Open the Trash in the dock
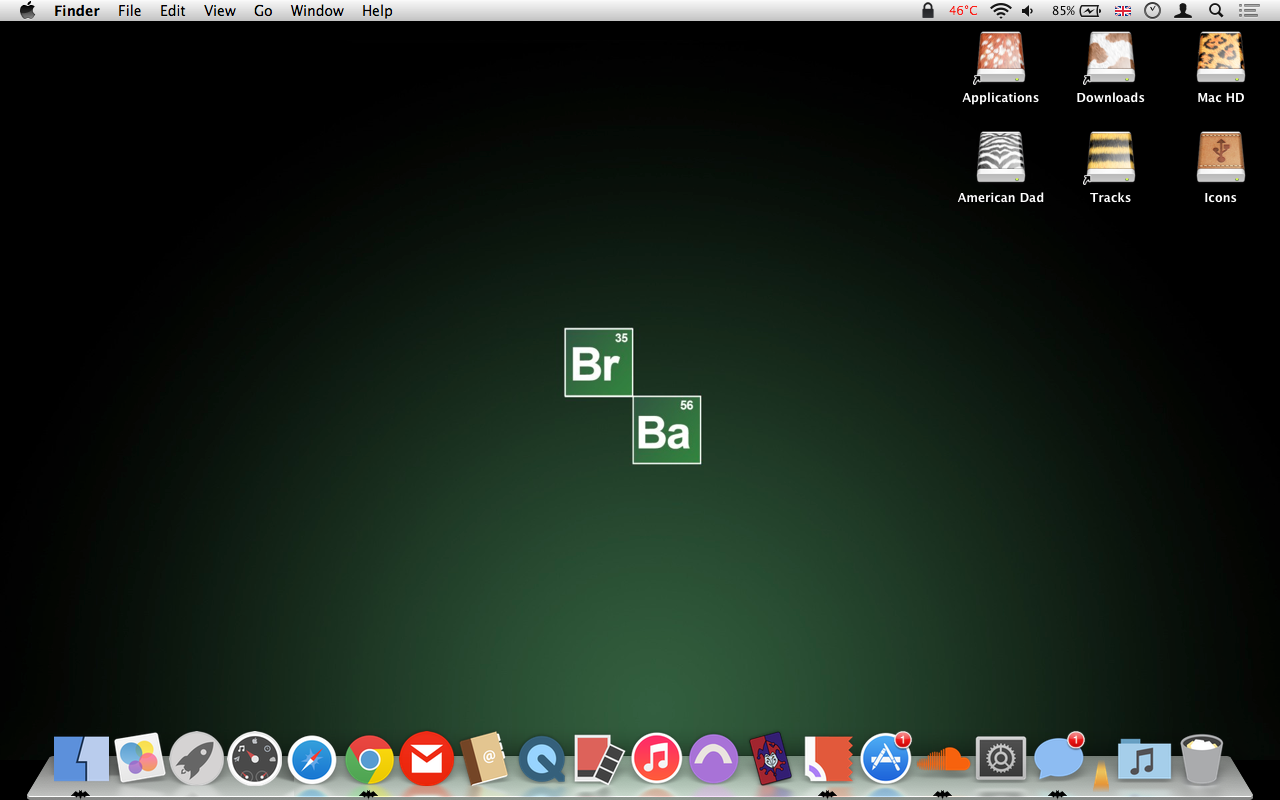This screenshot has height=800, width=1280. [1202, 760]
